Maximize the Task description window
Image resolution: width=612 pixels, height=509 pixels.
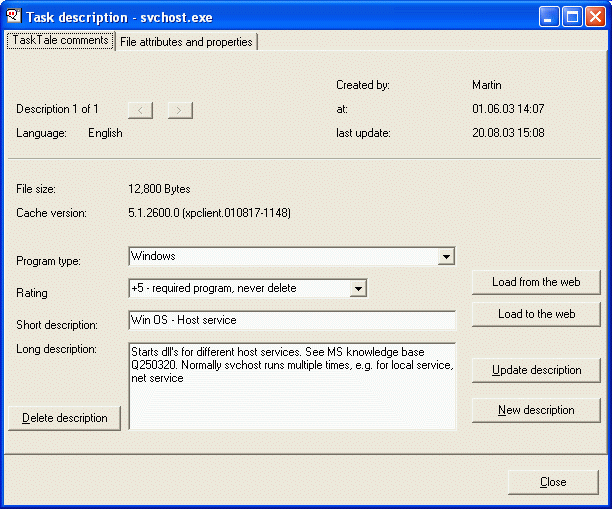(x=573, y=16)
